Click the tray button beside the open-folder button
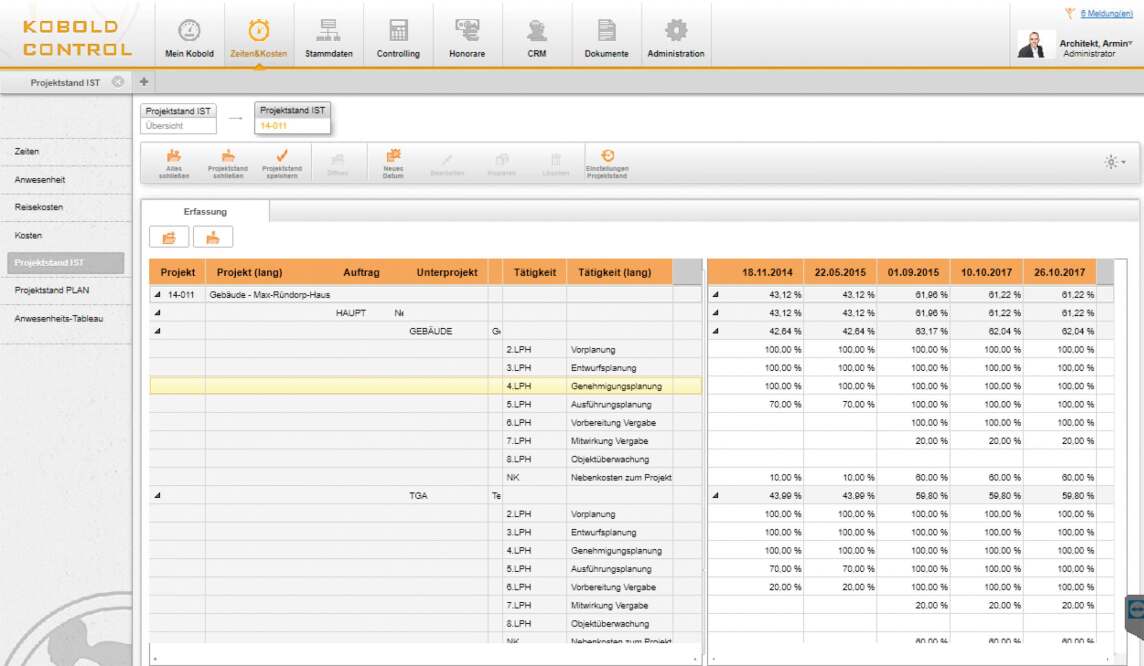 coord(213,237)
